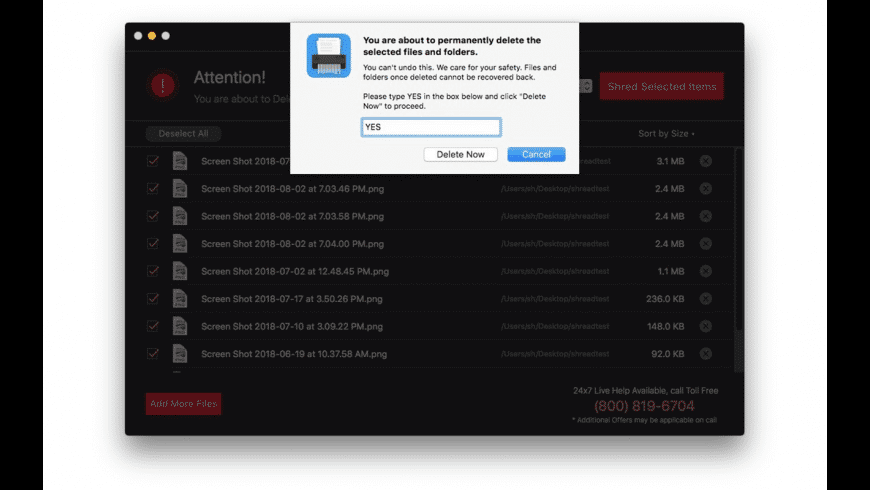This screenshot has width=870, height=490.
Task: Click the phone number (800) 819-6704
Action: tap(644, 406)
